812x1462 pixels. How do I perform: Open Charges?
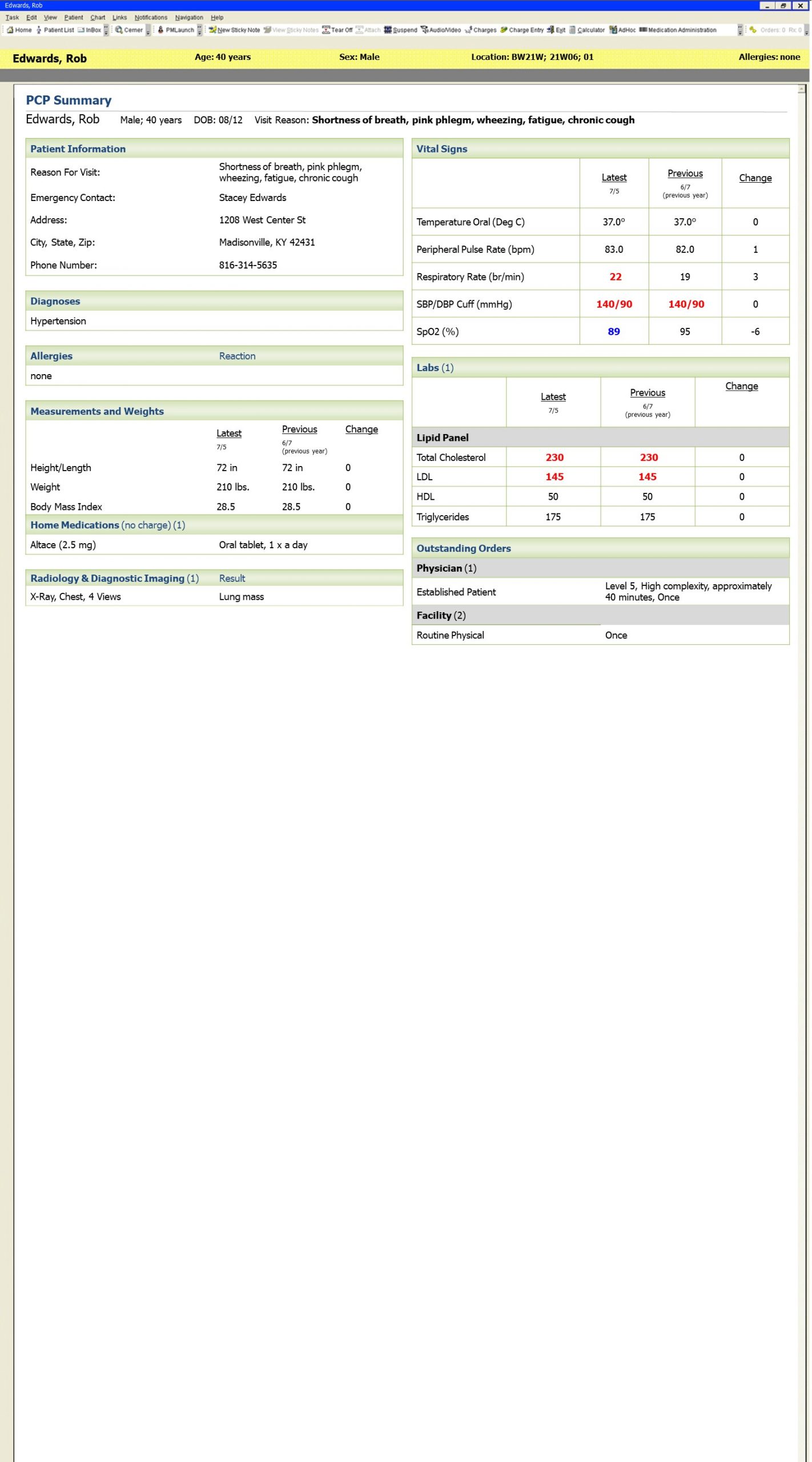[x=481, y=30]
